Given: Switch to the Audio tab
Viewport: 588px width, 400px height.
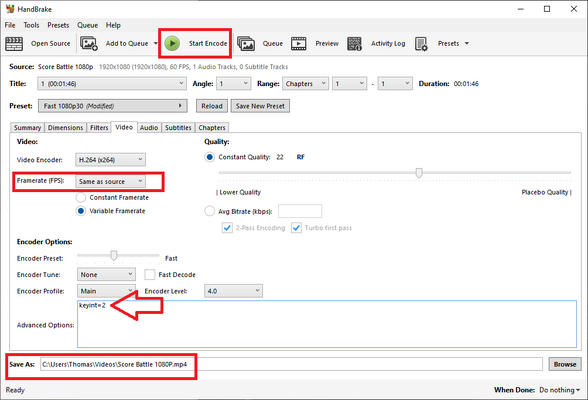Looking at the screenshot, I should 149,128.
